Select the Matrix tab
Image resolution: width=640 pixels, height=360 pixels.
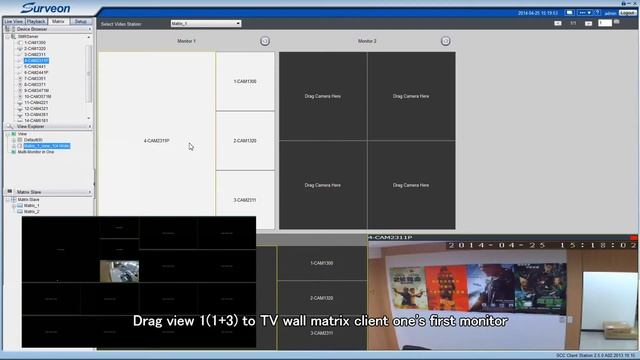coord(58,21)
